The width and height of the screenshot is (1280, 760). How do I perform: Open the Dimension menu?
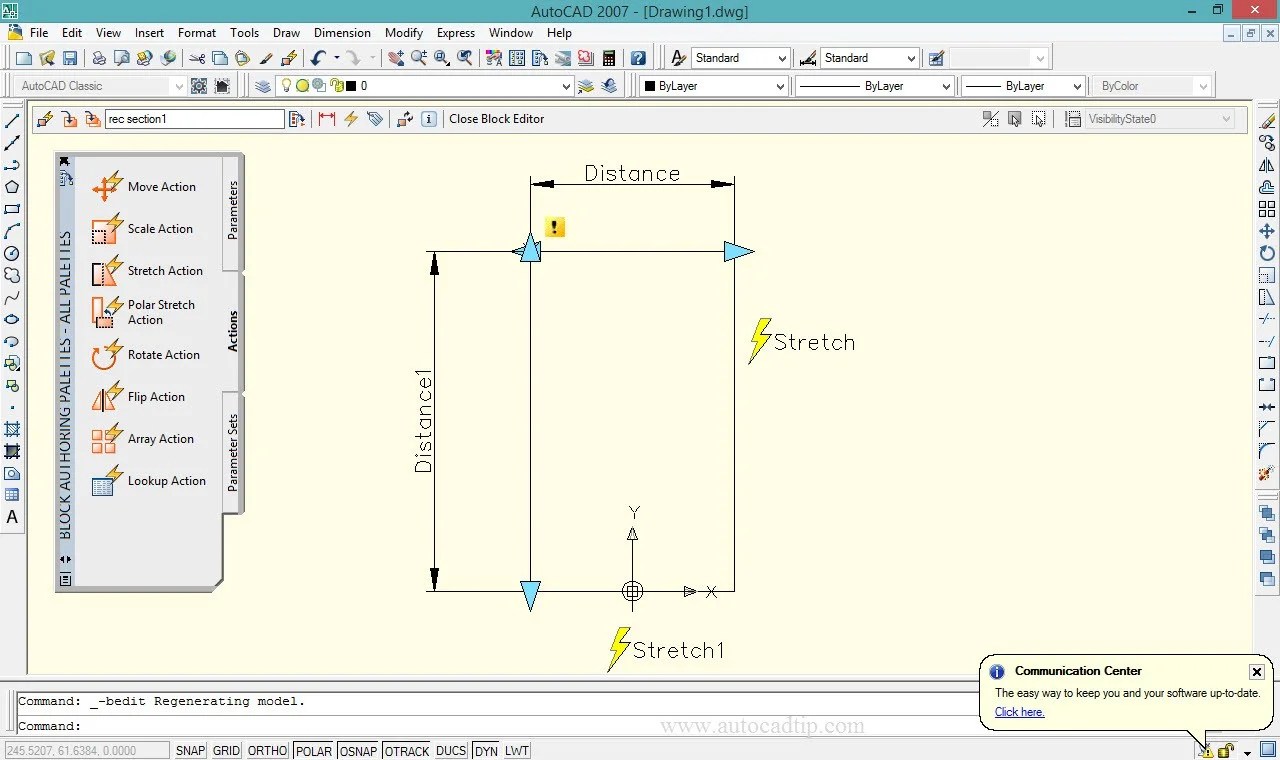click(x=342, y=33)
